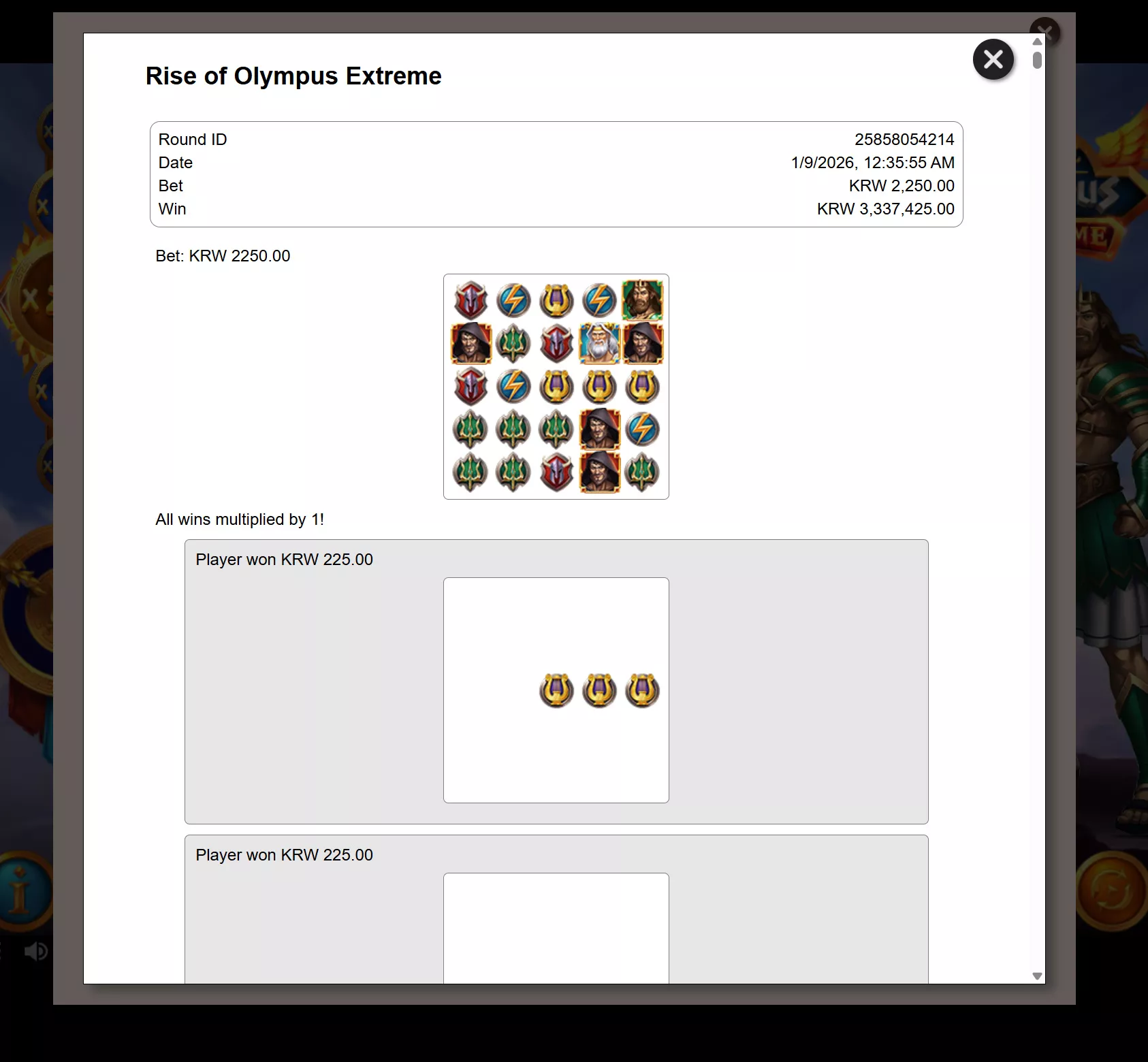This screenshot has width=1148, height=1062.
Task: Click the Zeus portrait symbol in the bet grid
Action: click(x=599, y=344)
